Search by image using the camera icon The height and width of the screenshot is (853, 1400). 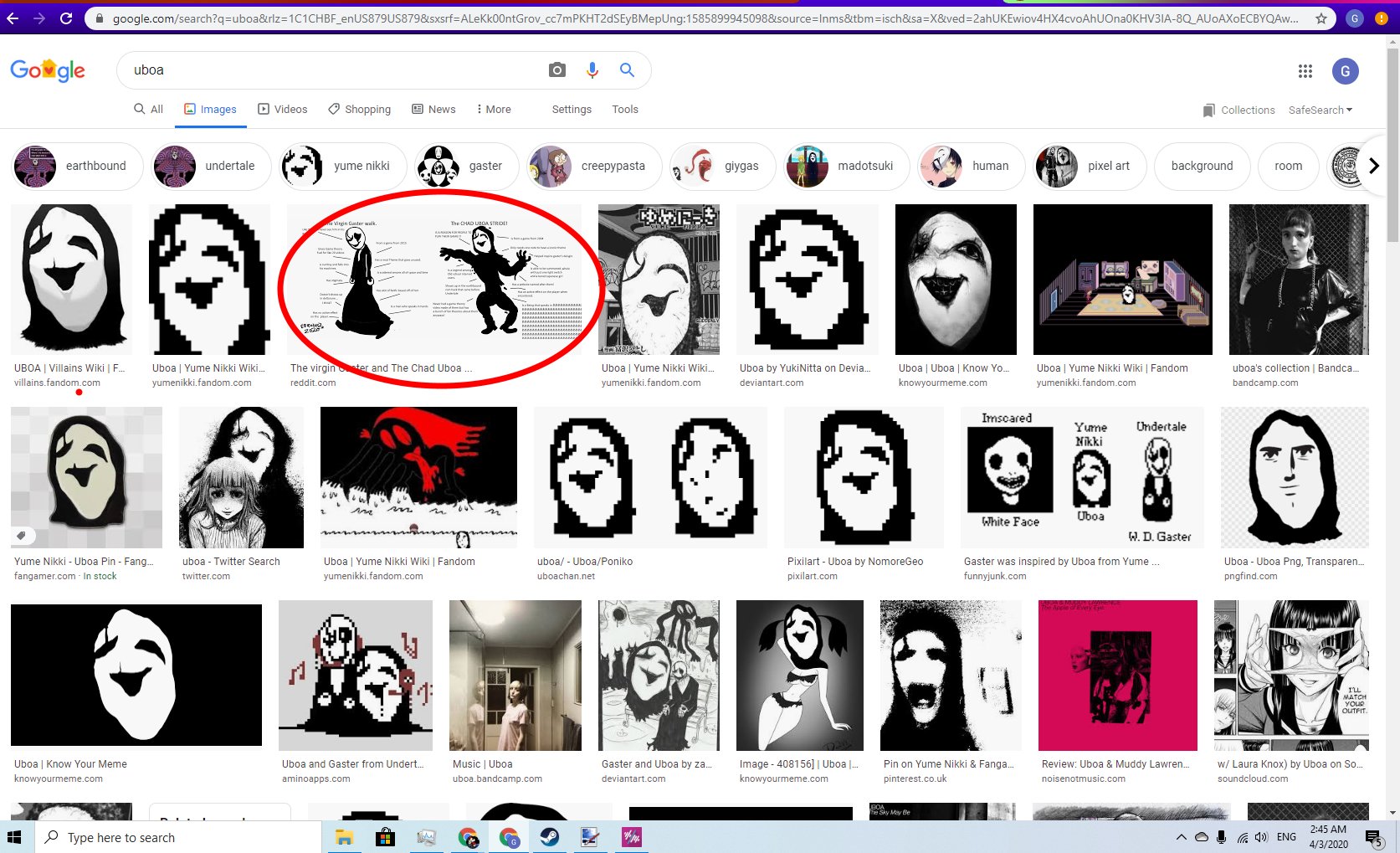[x=556, y=69]
